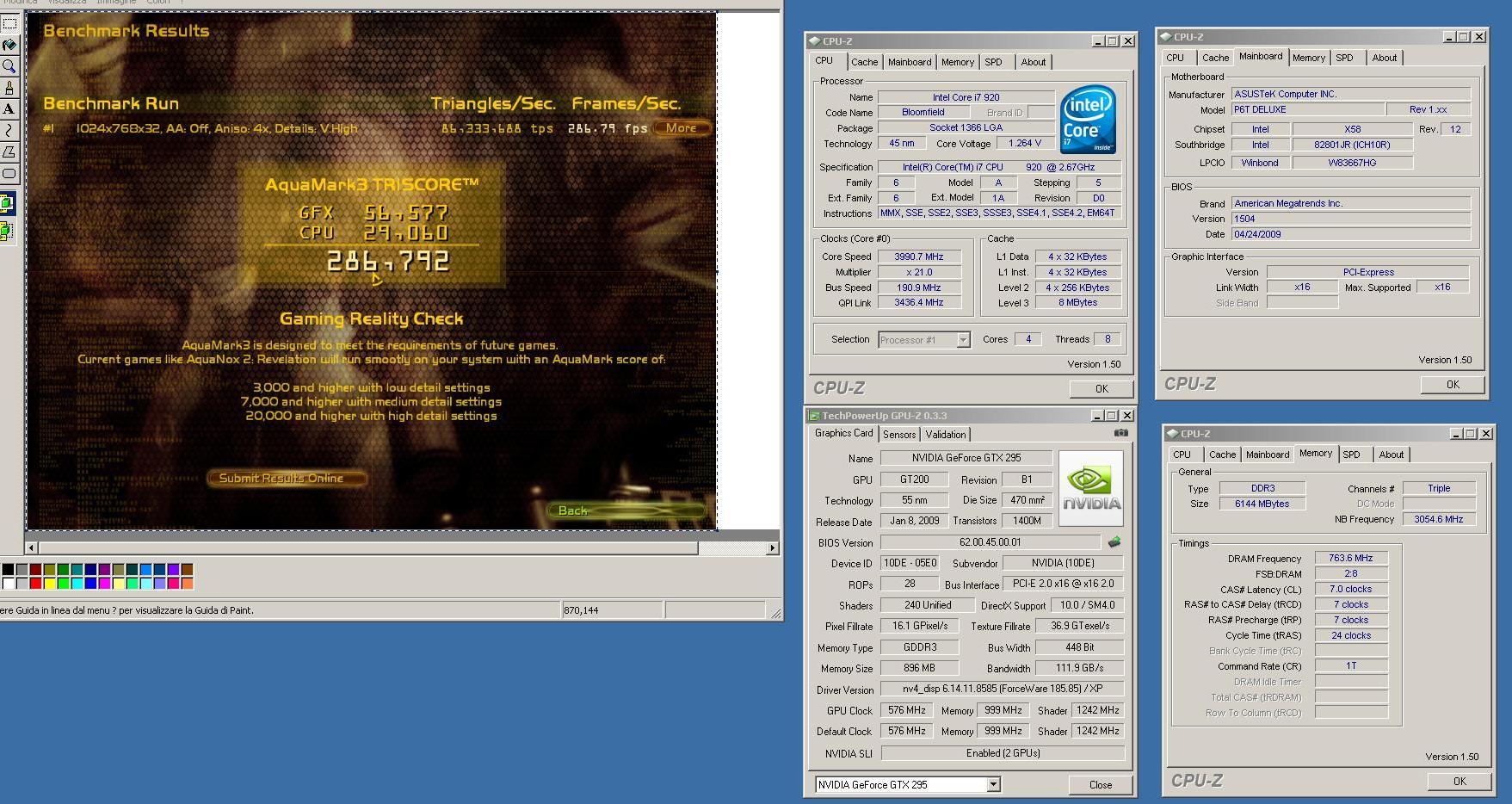Image resolution: width=1512 pixels, height=804 pixels.
Task: Click the NB Frequency value 3054.6 MHz
Action: (x=1439, y=519)
